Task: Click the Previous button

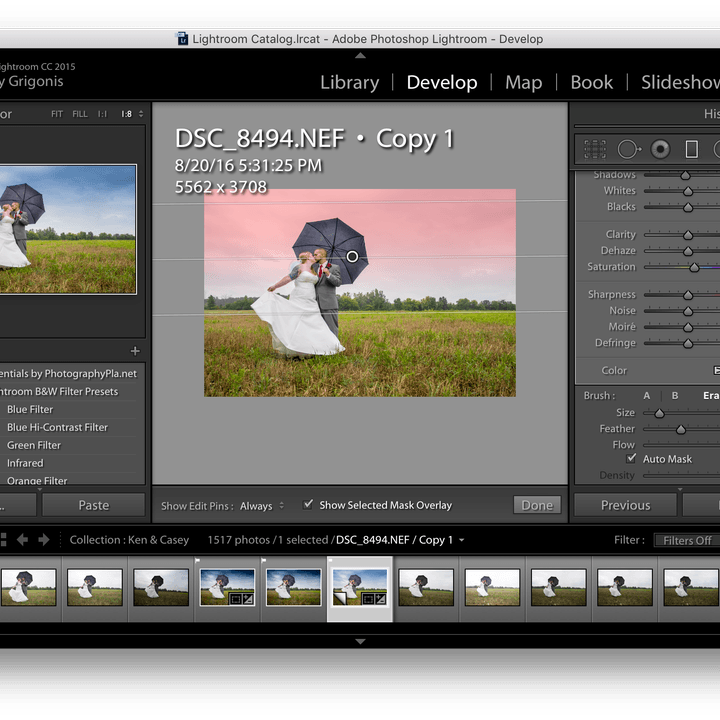Action: click(x=625, y=505)
